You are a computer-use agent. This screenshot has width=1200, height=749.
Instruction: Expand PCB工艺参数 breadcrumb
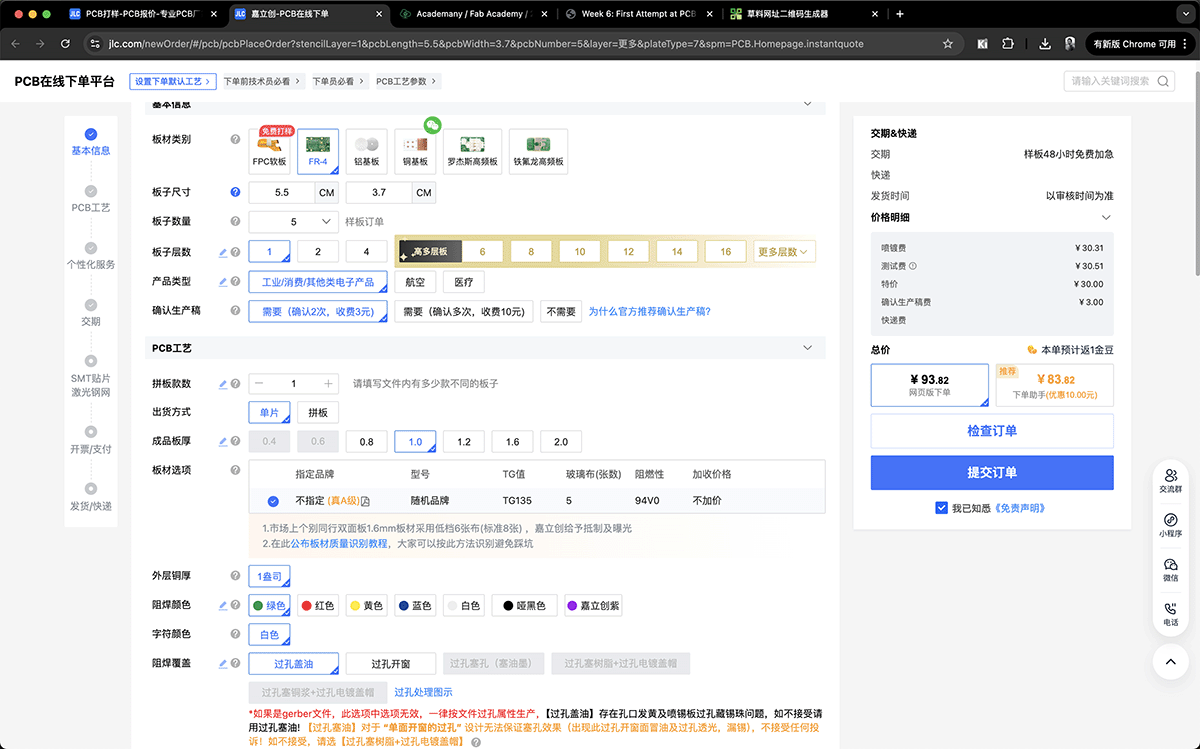[406, 81]
